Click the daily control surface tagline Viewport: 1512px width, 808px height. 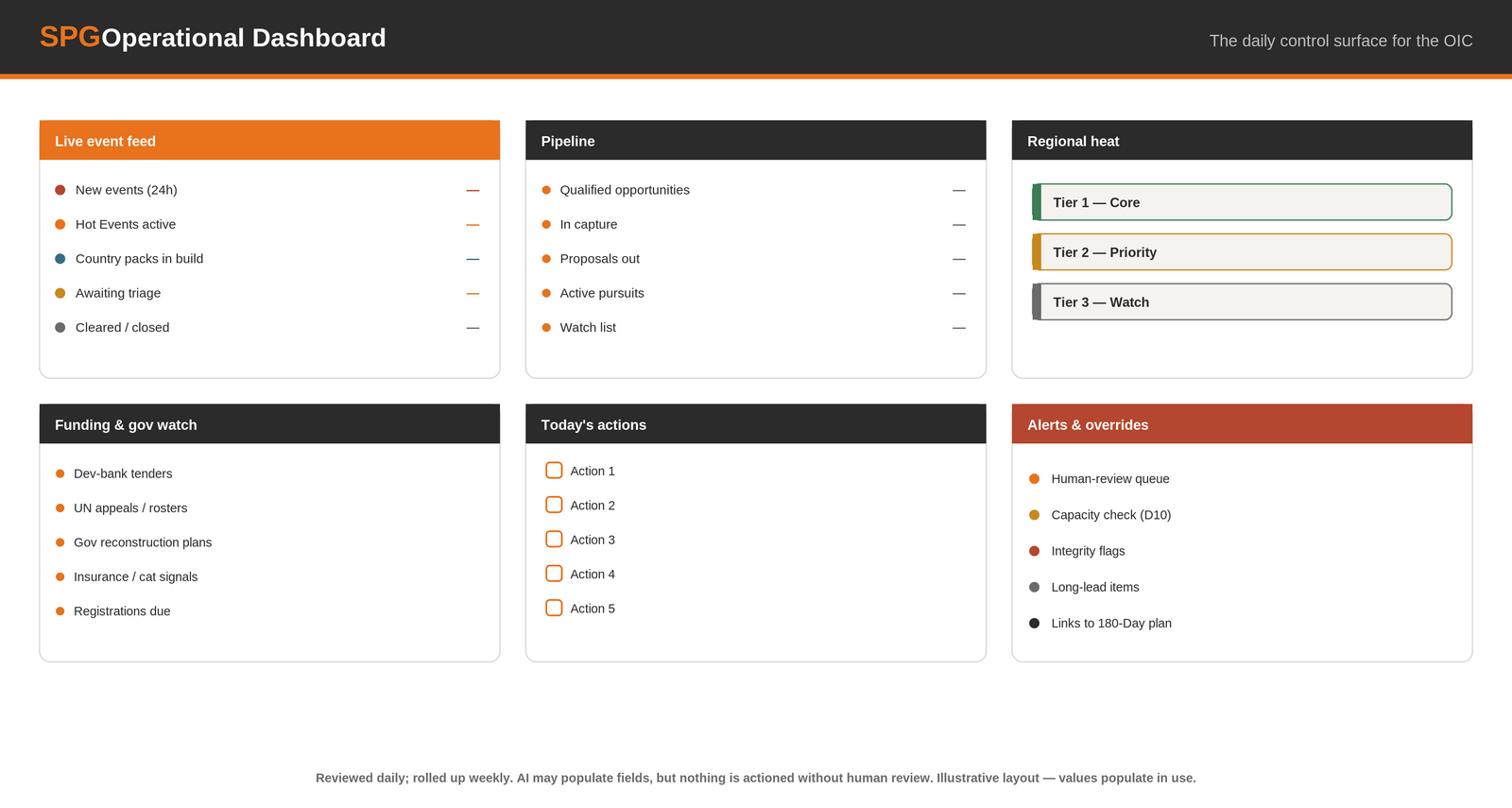coord(1341,41)
